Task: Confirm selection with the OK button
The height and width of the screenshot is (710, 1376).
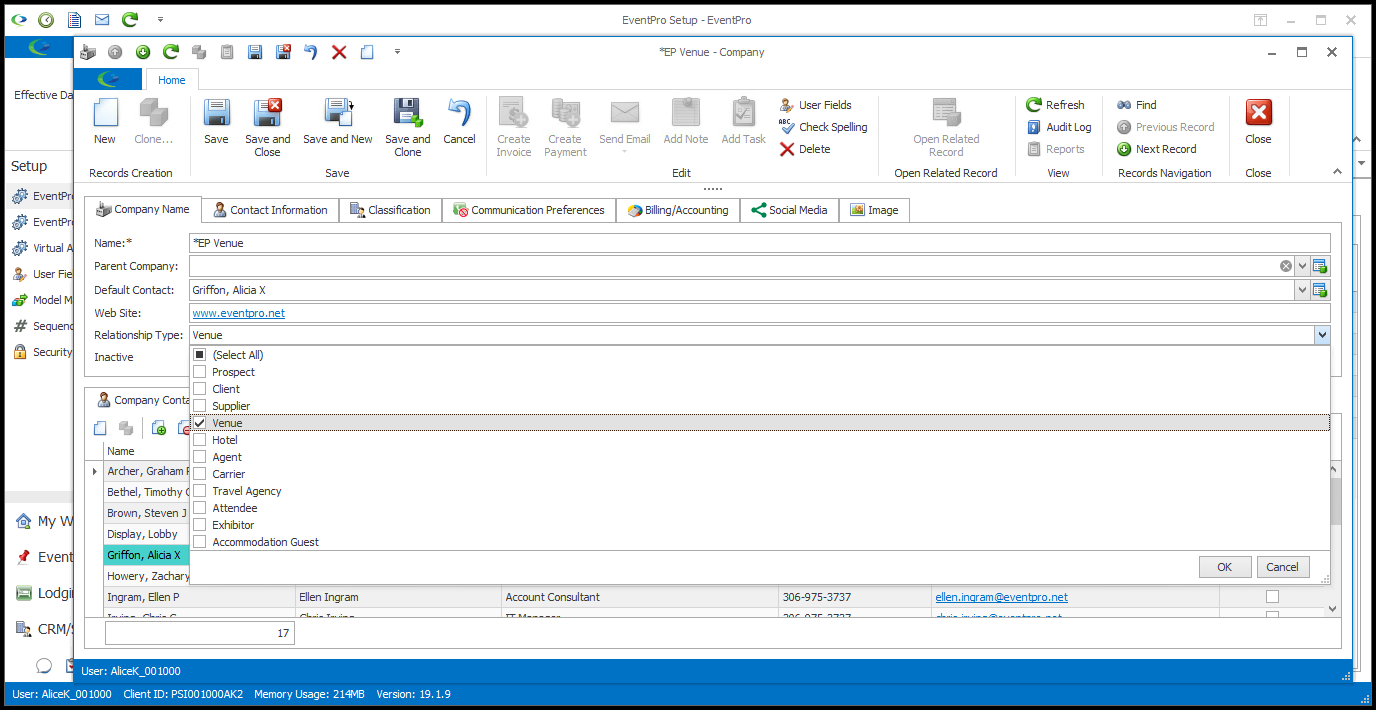Action: point(1224,567)
